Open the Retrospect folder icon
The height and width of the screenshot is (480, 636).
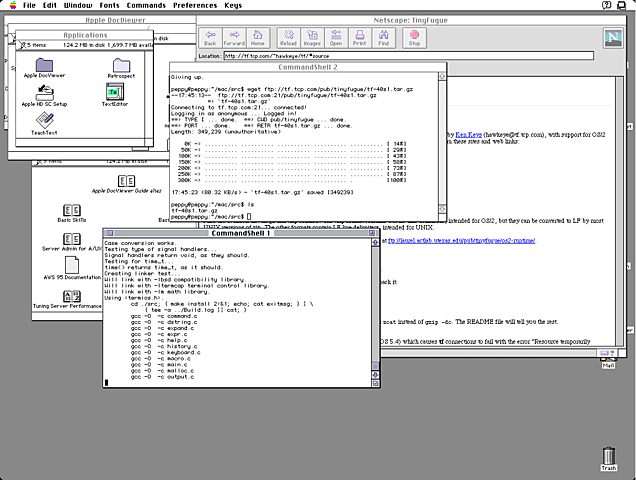[121, 65]
